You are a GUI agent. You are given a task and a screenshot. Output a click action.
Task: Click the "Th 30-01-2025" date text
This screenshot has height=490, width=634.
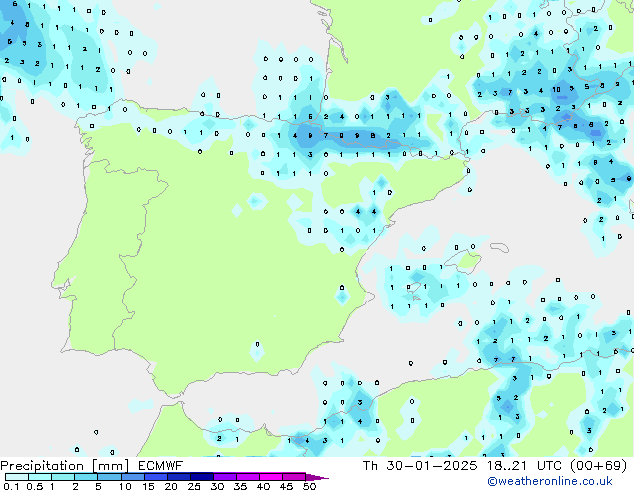click(x=420, y=466)
